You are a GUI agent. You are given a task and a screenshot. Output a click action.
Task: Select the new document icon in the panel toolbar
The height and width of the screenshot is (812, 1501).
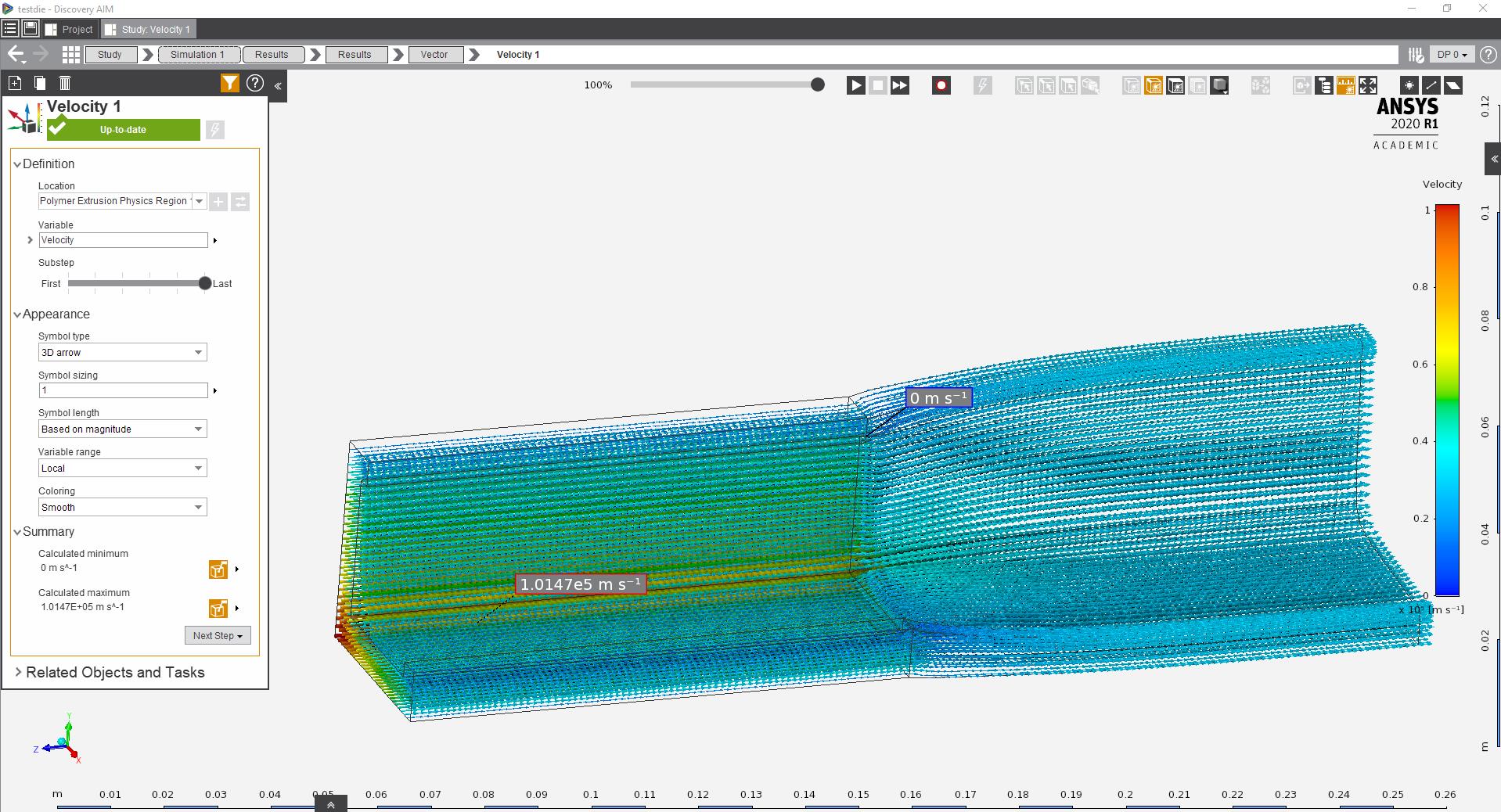13,82
